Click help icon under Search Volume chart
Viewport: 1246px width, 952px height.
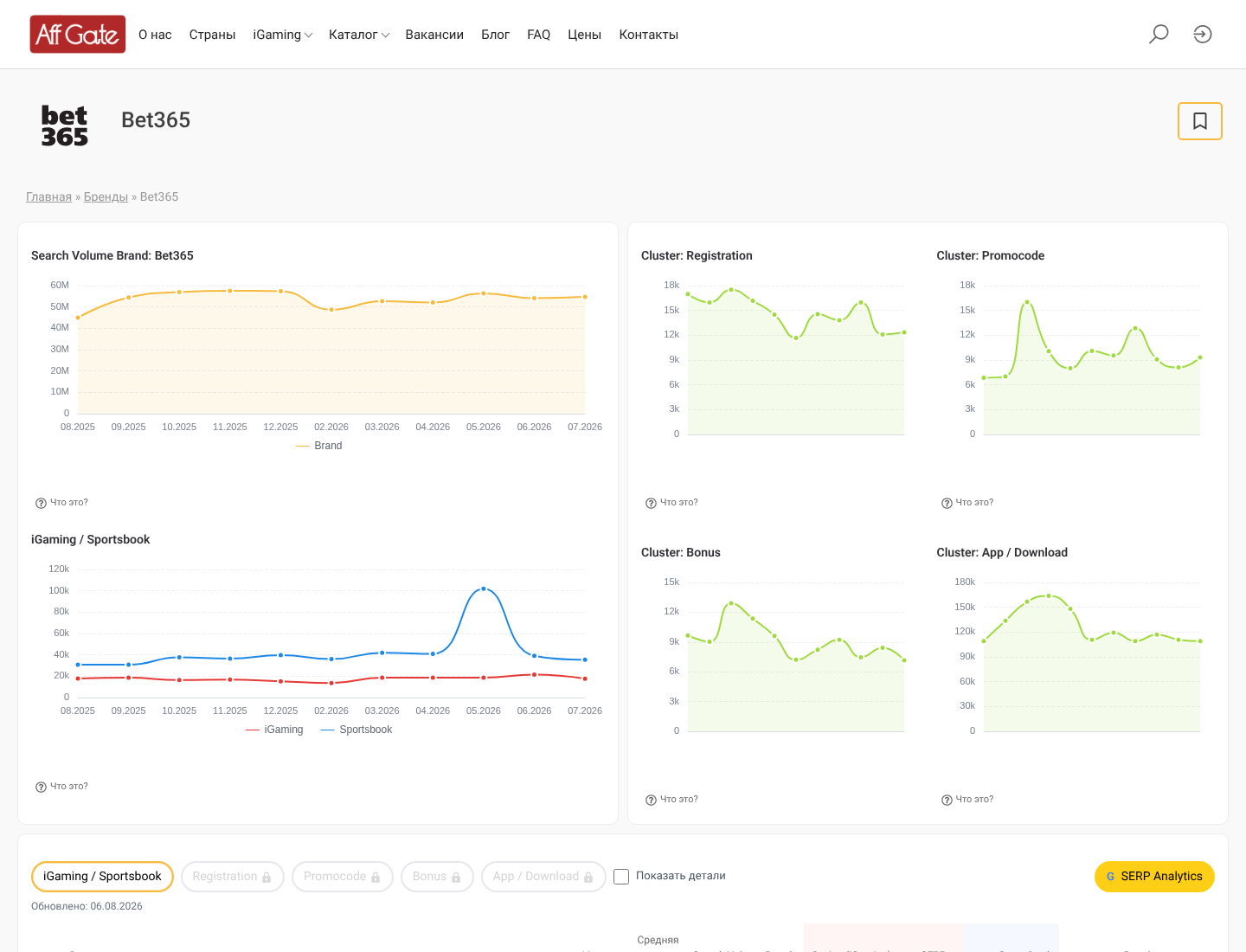point(41,503)
